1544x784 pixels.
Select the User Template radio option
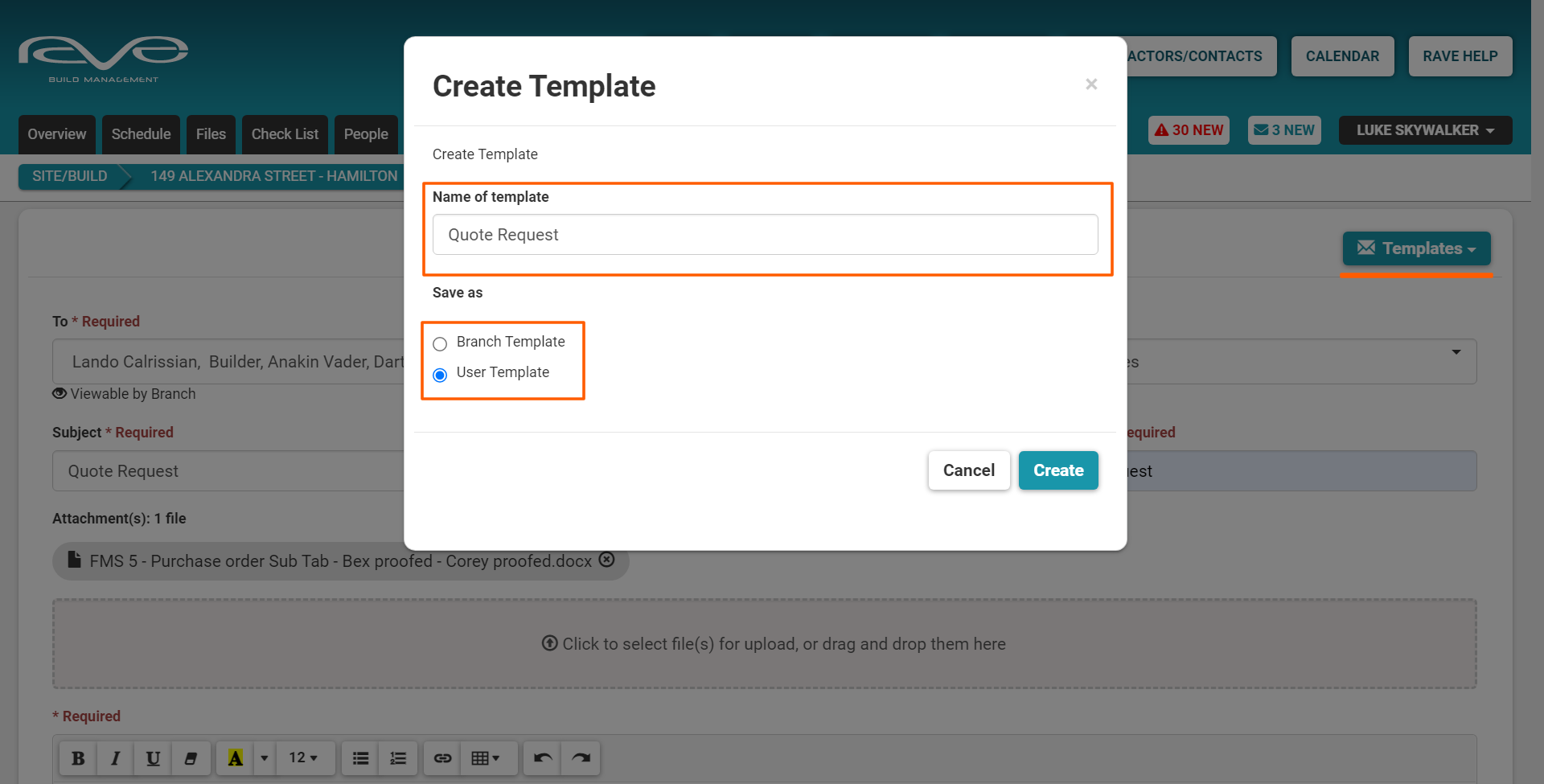[x=440, y=375]
